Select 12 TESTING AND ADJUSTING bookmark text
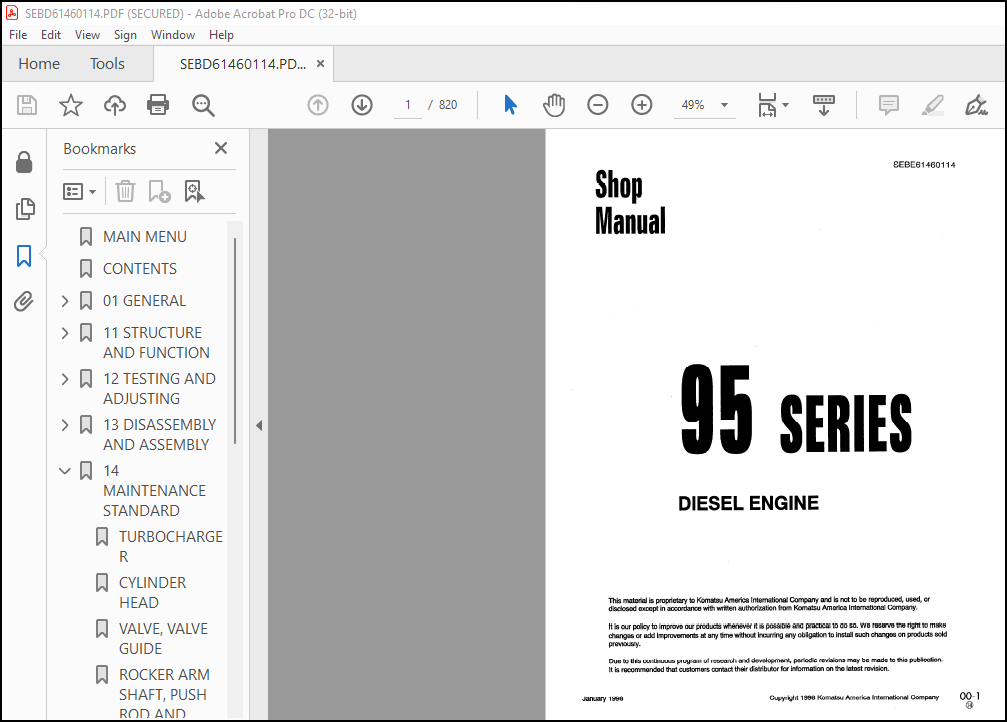1007x722 pixels. point(159,389)
